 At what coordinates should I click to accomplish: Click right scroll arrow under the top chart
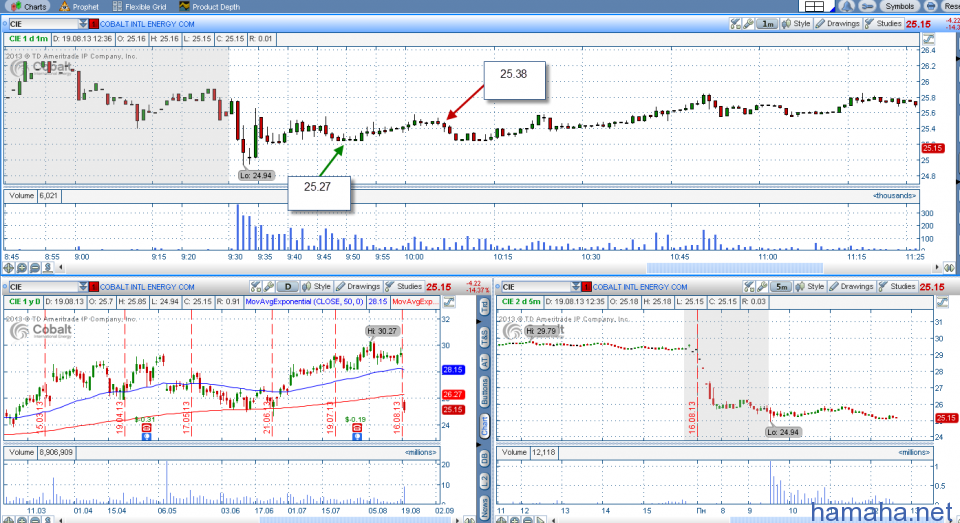(x=937, y=268)
